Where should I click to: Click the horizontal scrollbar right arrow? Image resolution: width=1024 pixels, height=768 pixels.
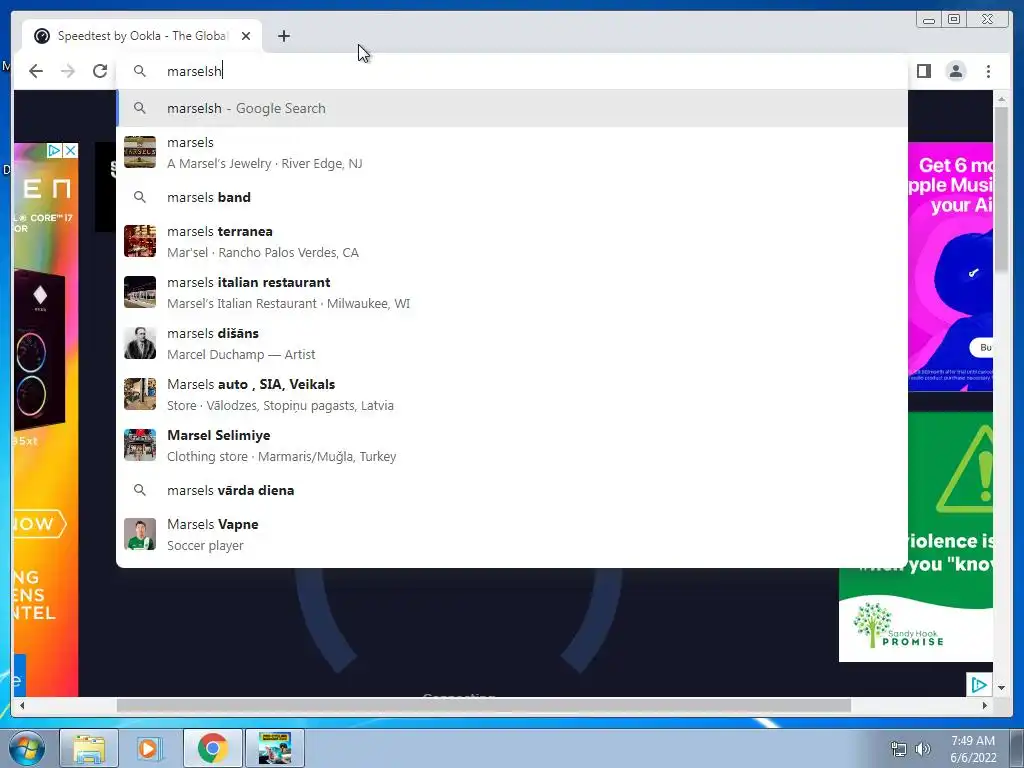click(985, 705)
